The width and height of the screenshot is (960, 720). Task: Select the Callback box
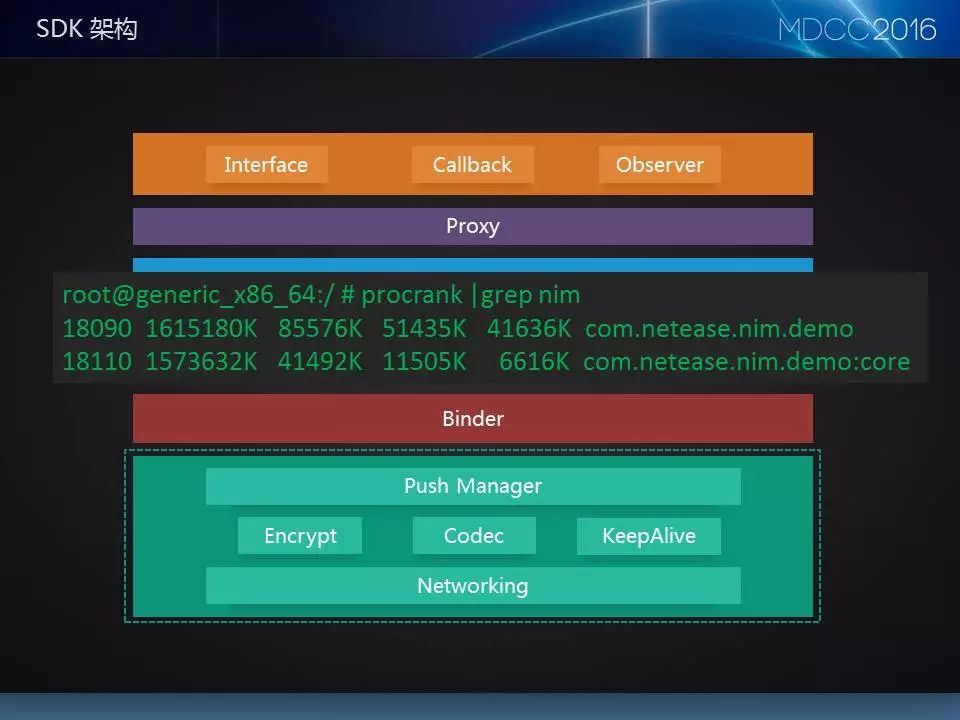pos(472,164)
